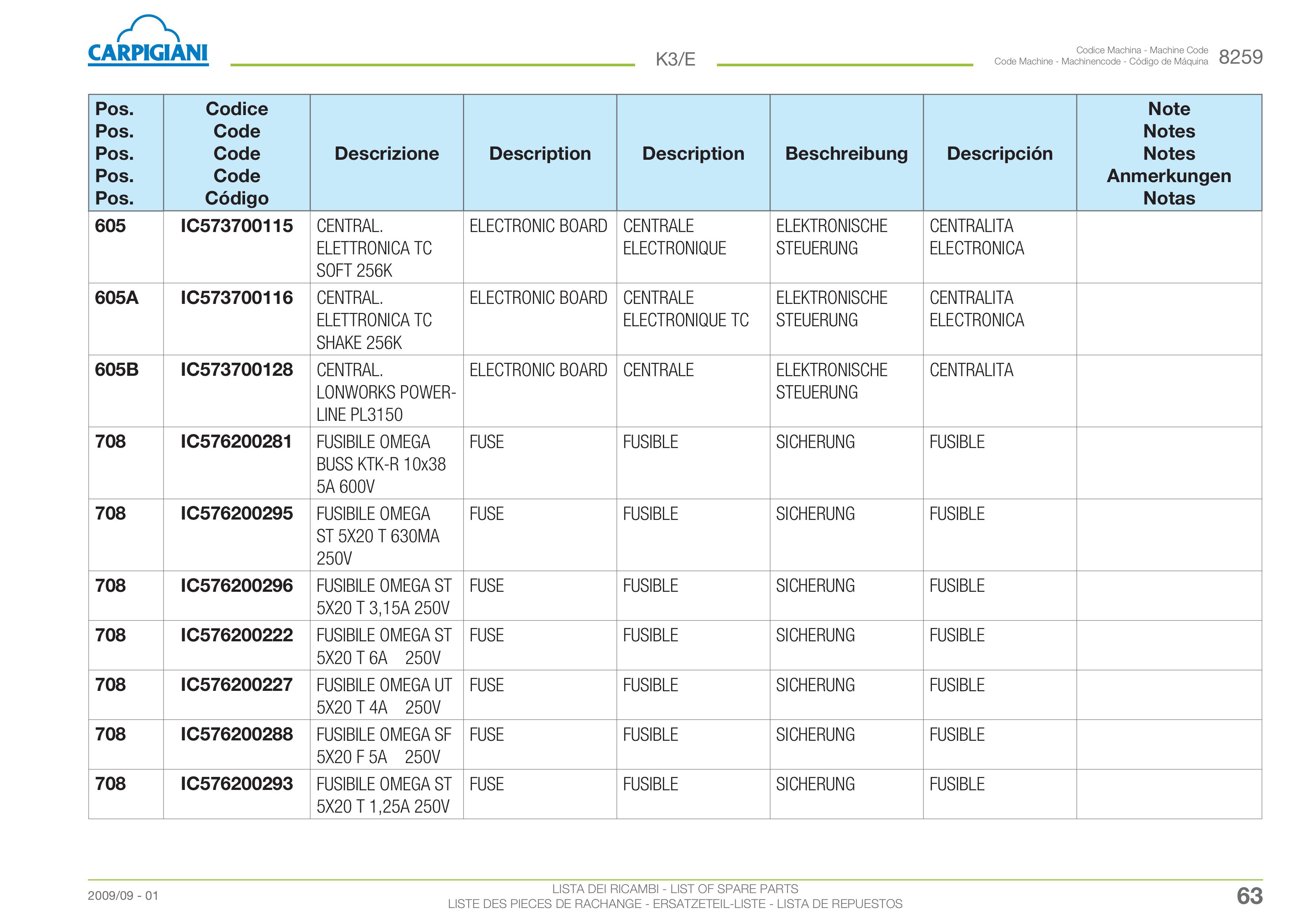Click the Descripción column header

click(1000, 153)
